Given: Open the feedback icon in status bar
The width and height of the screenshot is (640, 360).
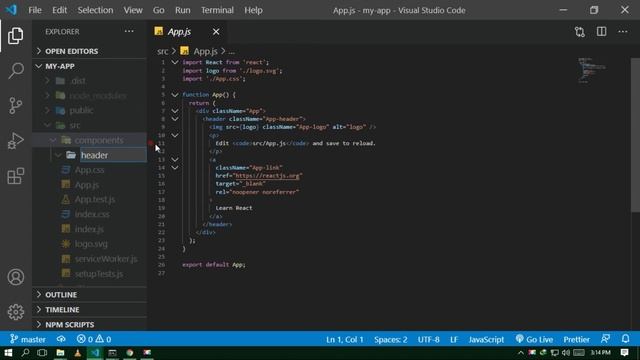Looking at the screenshot, I should [x=605, y=339].
